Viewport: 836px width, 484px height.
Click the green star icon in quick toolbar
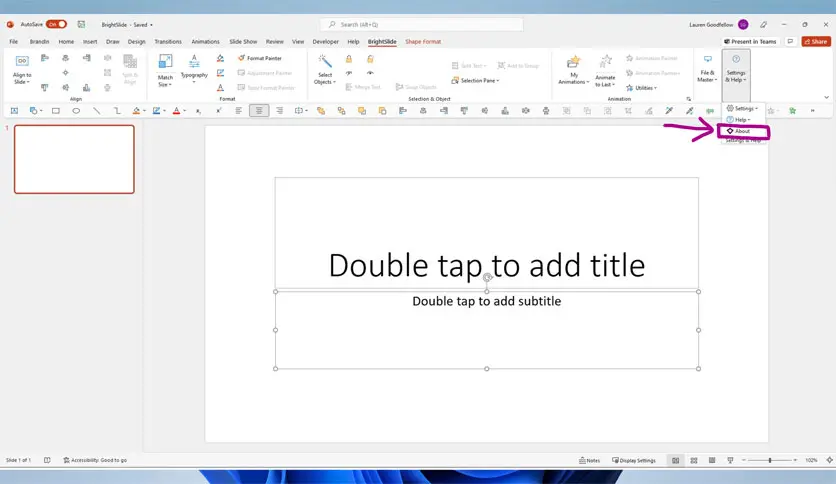point(793,111)
